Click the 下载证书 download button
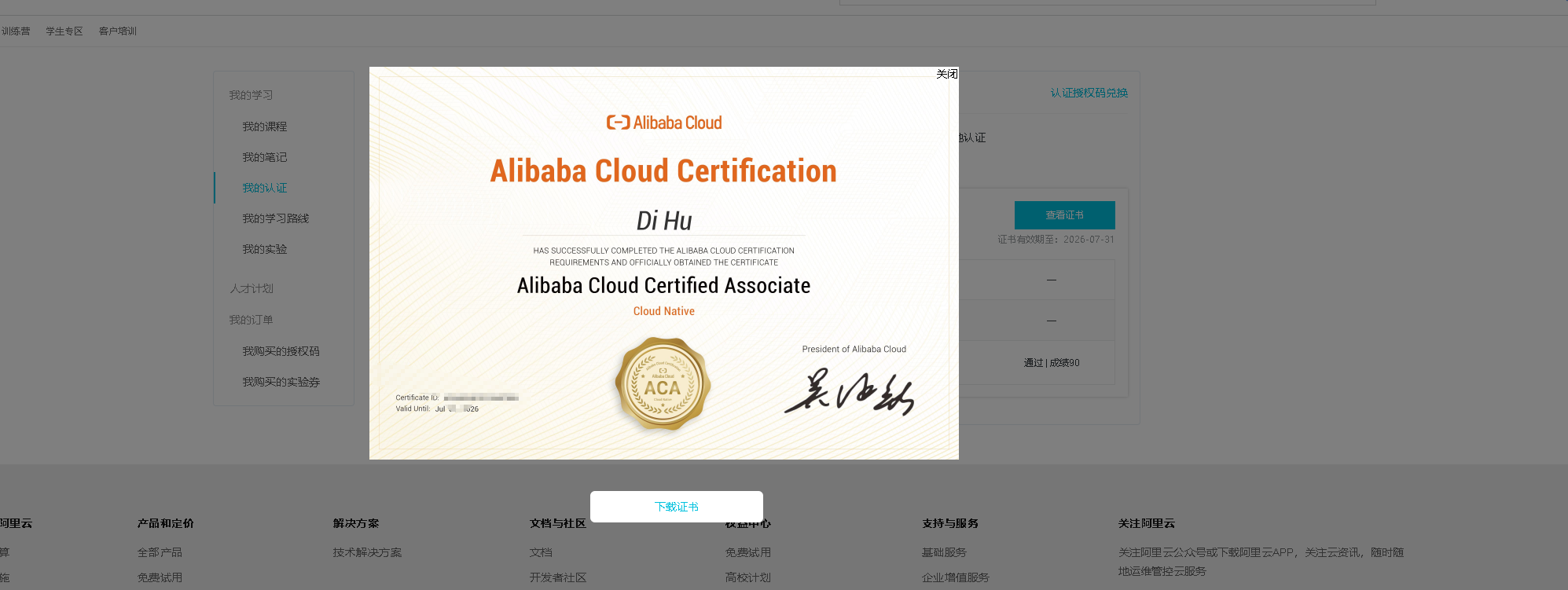This screenshot has width=1568, height=590. 677,507
